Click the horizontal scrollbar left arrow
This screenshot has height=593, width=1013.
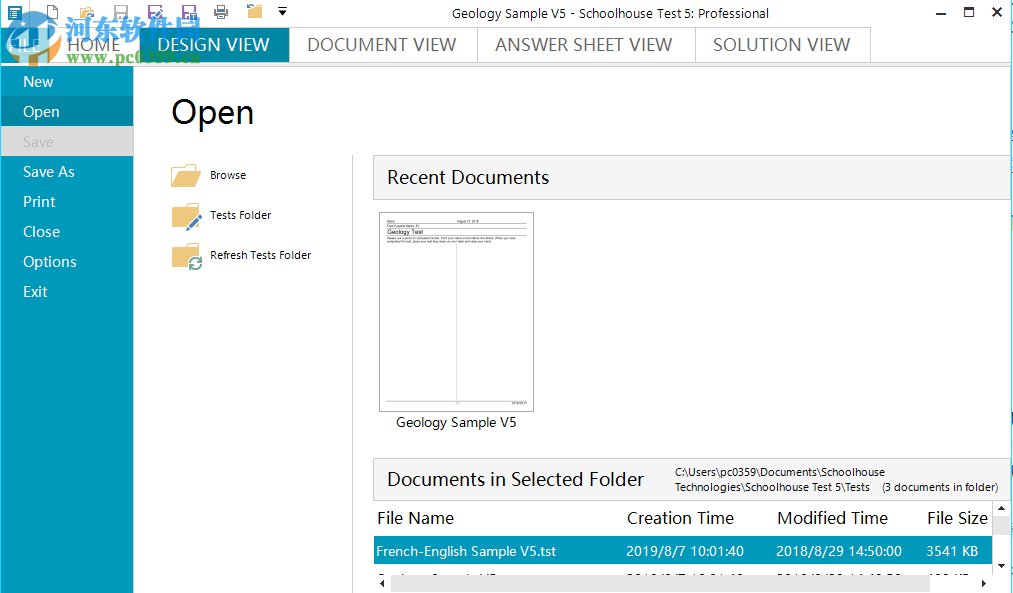click(382, 583)
